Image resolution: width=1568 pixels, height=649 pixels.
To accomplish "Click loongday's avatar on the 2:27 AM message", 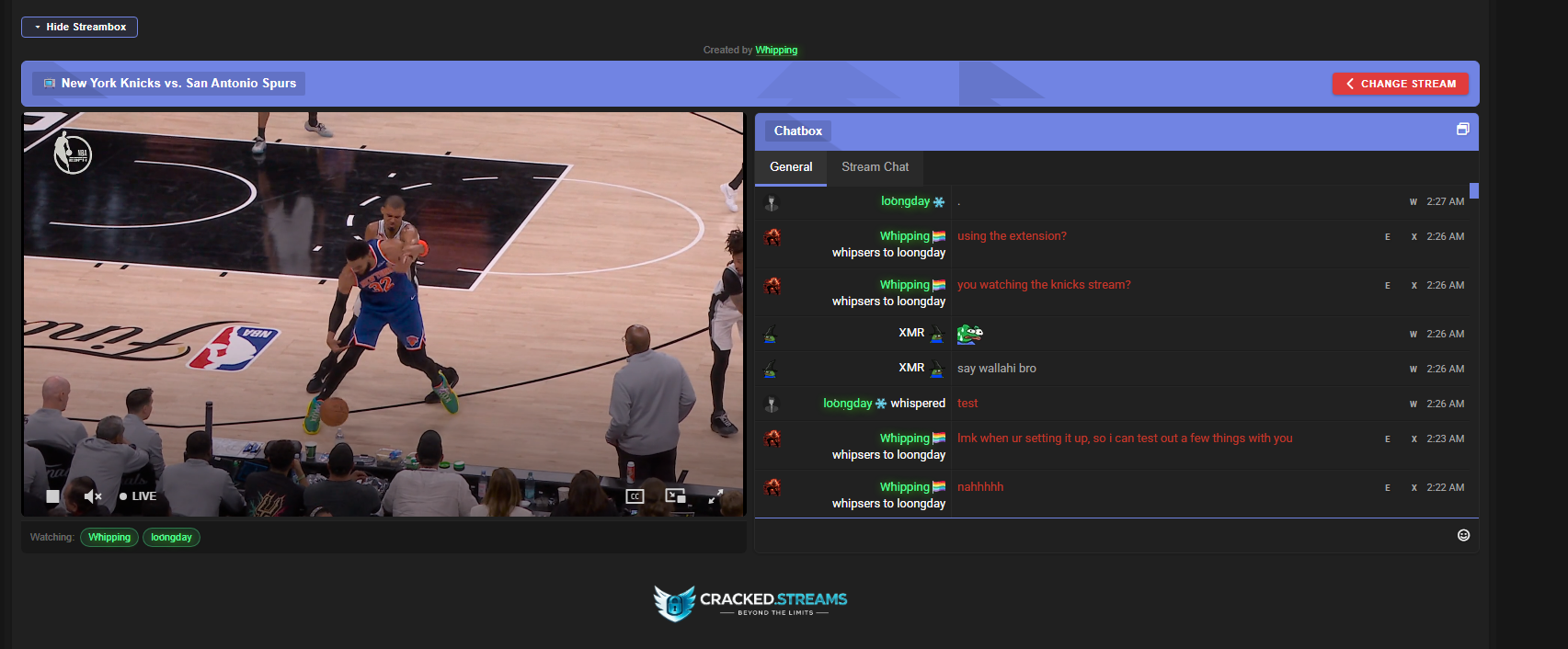I will coord(772,202).
